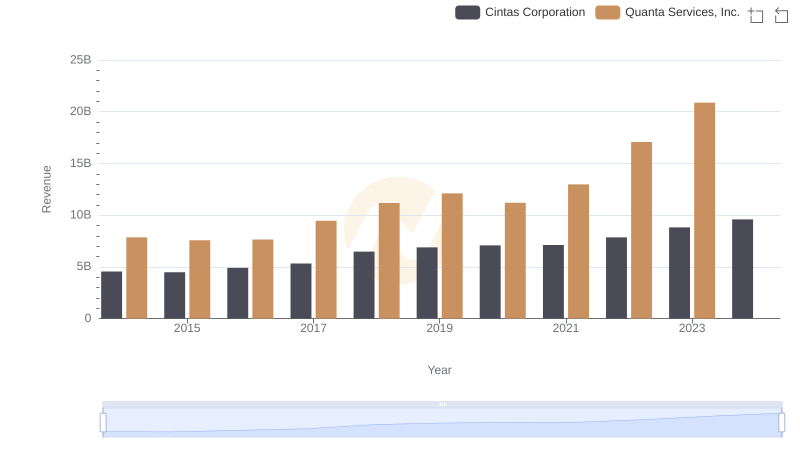
Task: Select the Cintas bar for 2014
Action: point(112,295)
